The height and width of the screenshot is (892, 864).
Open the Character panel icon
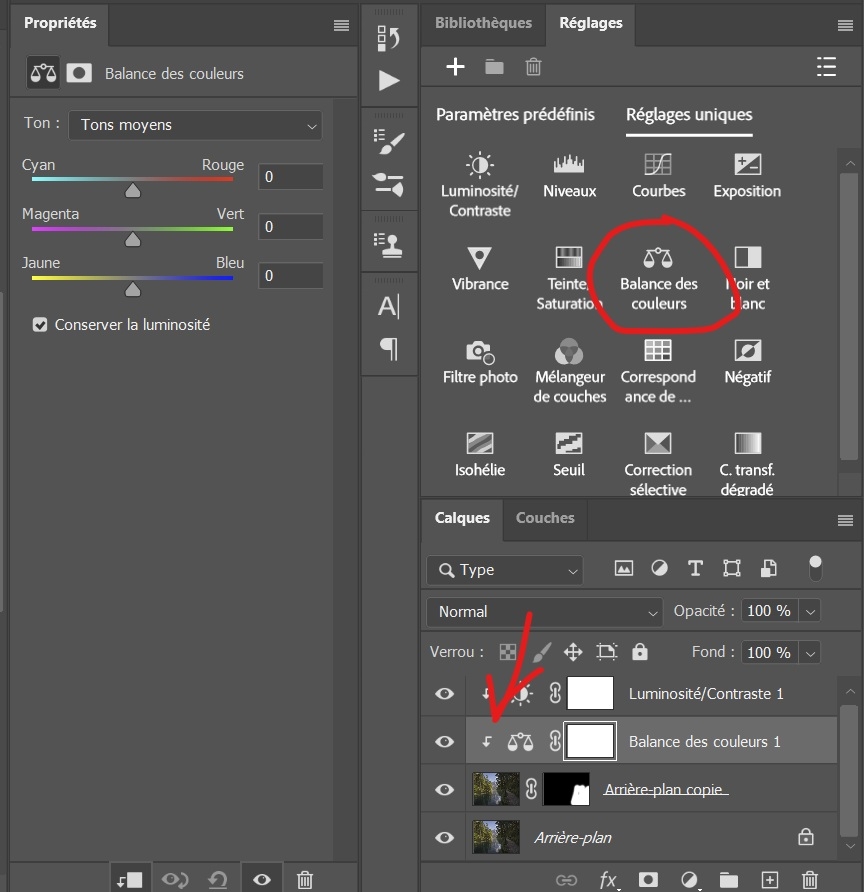pos(388,306)
